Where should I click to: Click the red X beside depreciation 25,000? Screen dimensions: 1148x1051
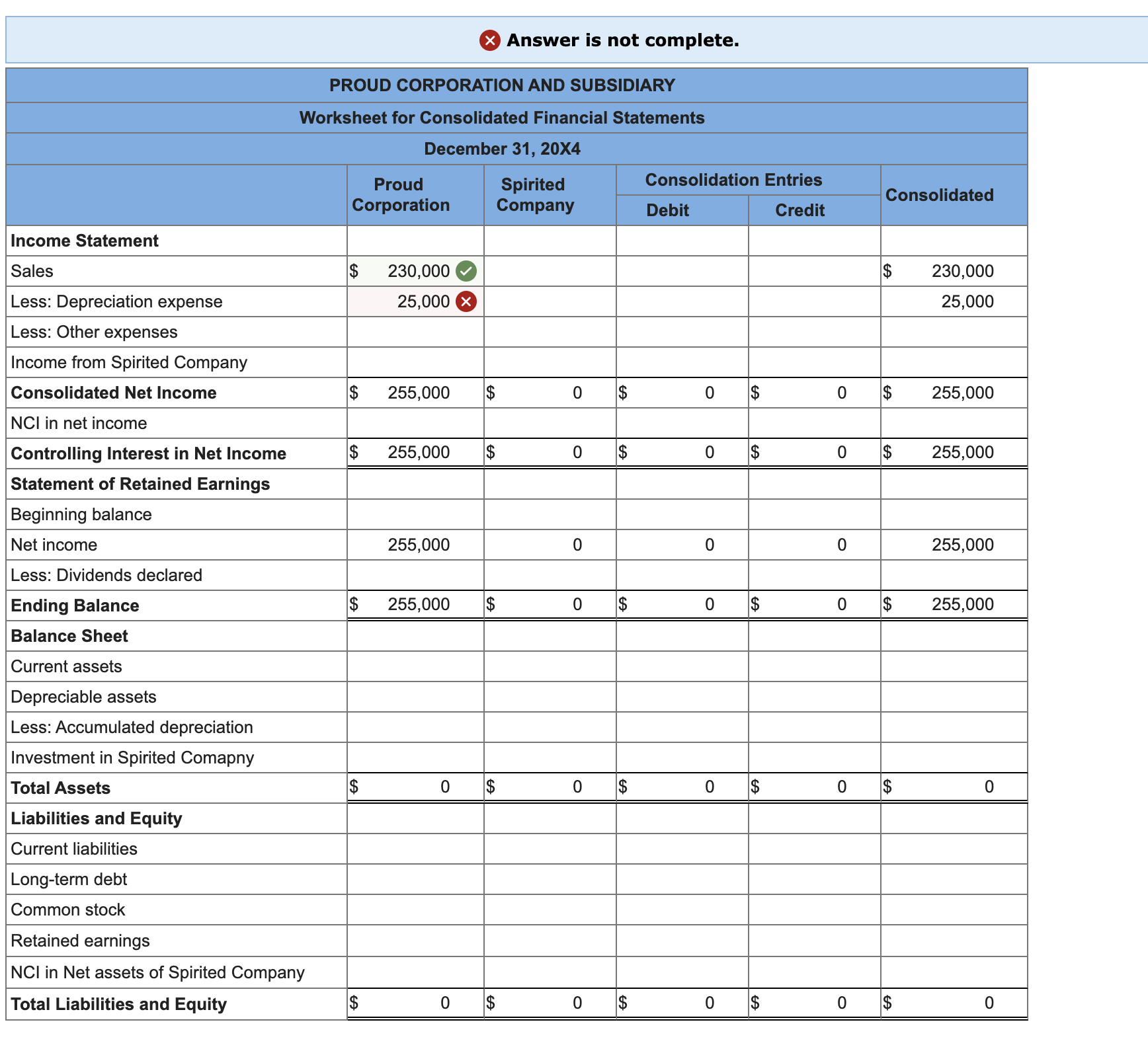[468, 301]
